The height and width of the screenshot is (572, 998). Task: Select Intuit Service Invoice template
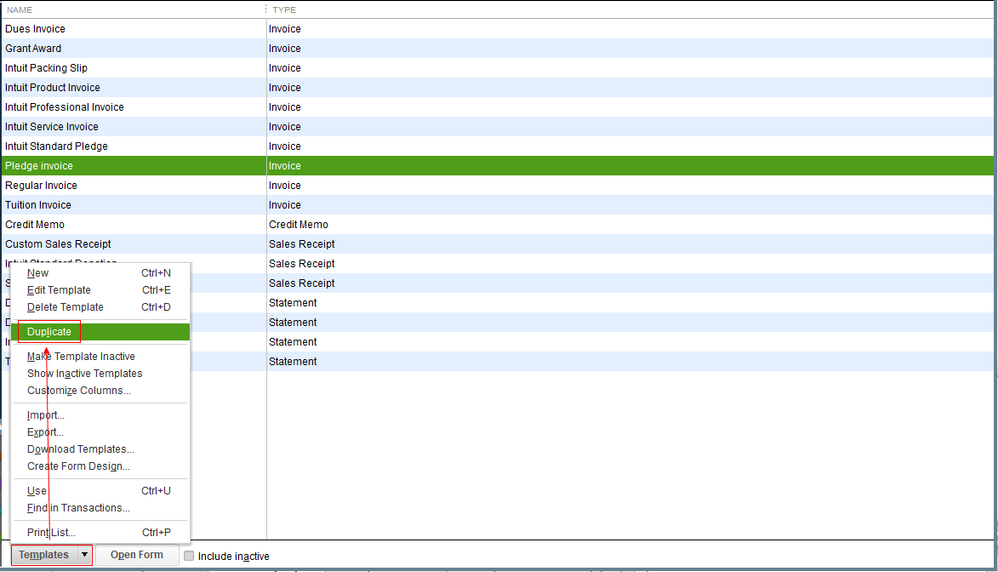(52, 127)
